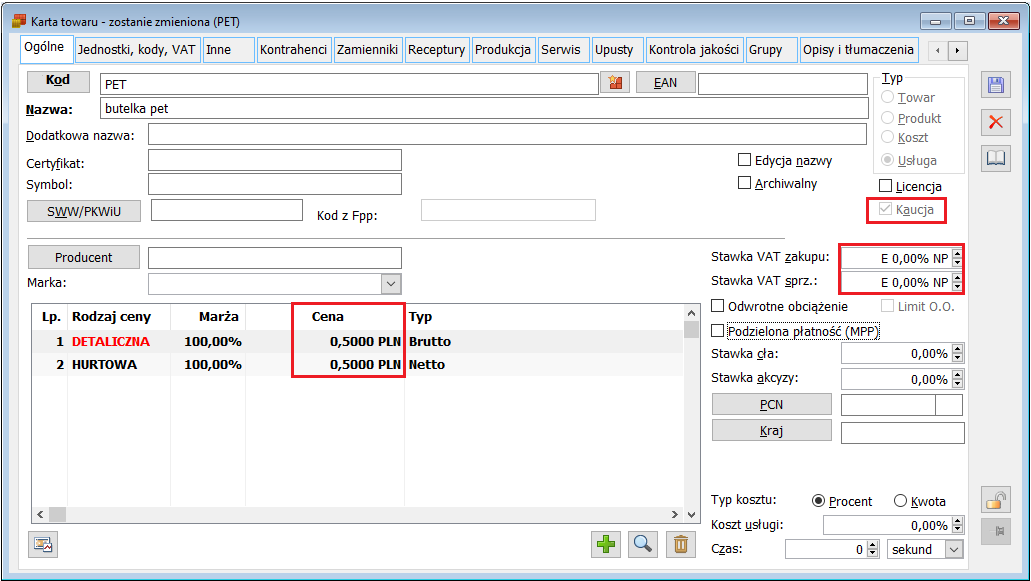This screenshot has width=1031, height=581.
Task: Click into the Dodatkowa nazwa field
Action: [507, 134]
